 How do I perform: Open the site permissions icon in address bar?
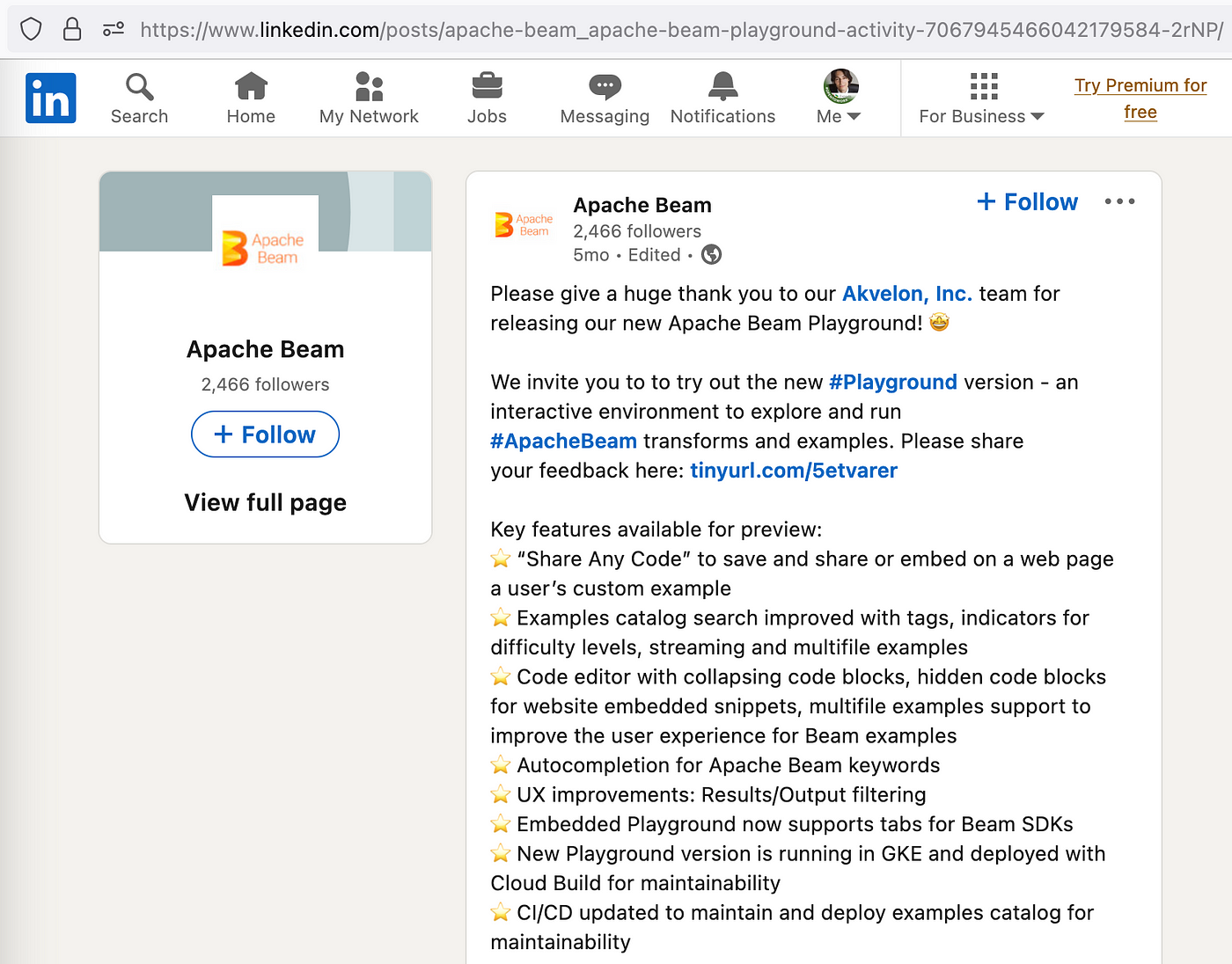[114, 29]
